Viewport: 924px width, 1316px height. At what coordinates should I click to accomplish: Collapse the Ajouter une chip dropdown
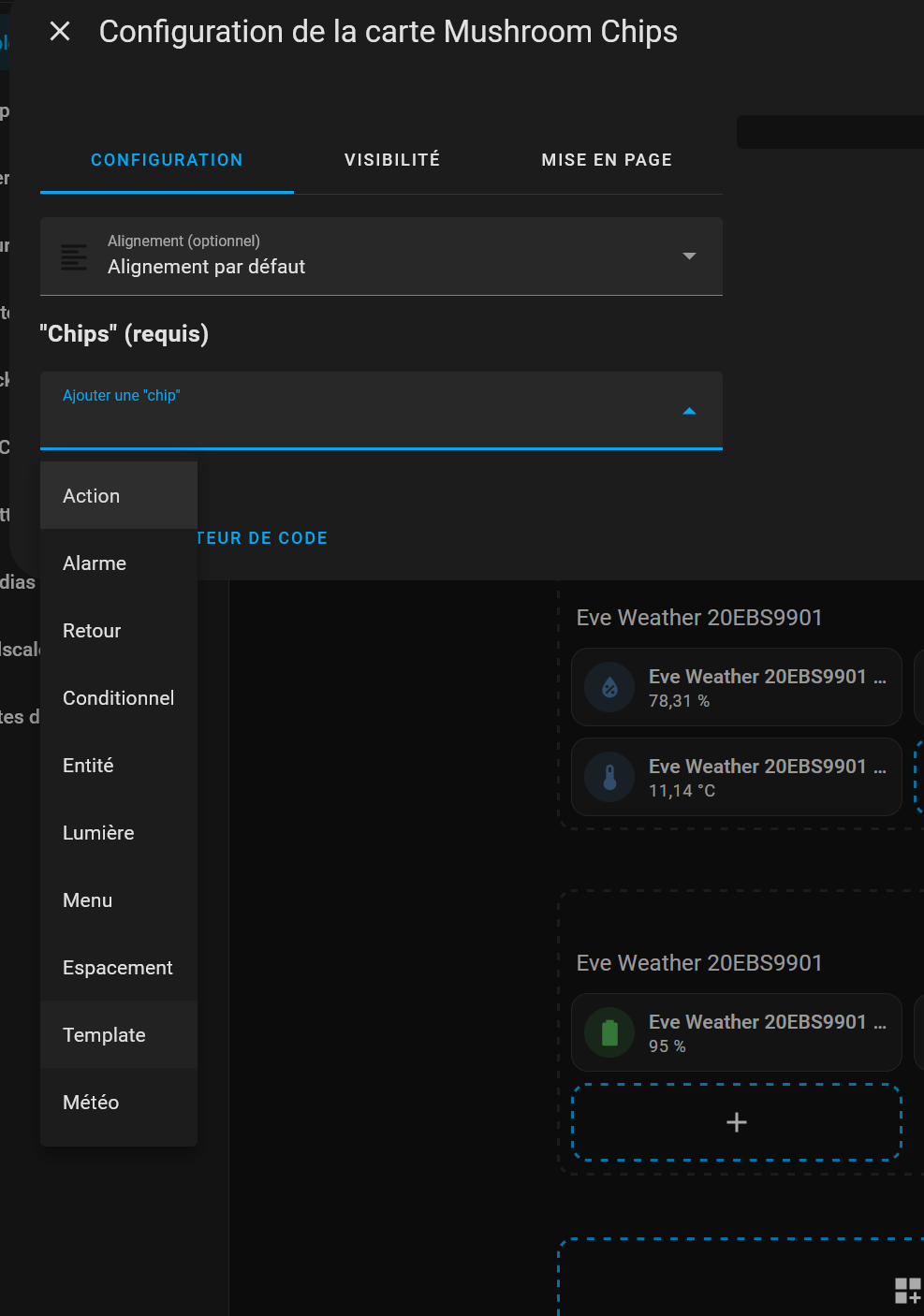pos(689,411)
